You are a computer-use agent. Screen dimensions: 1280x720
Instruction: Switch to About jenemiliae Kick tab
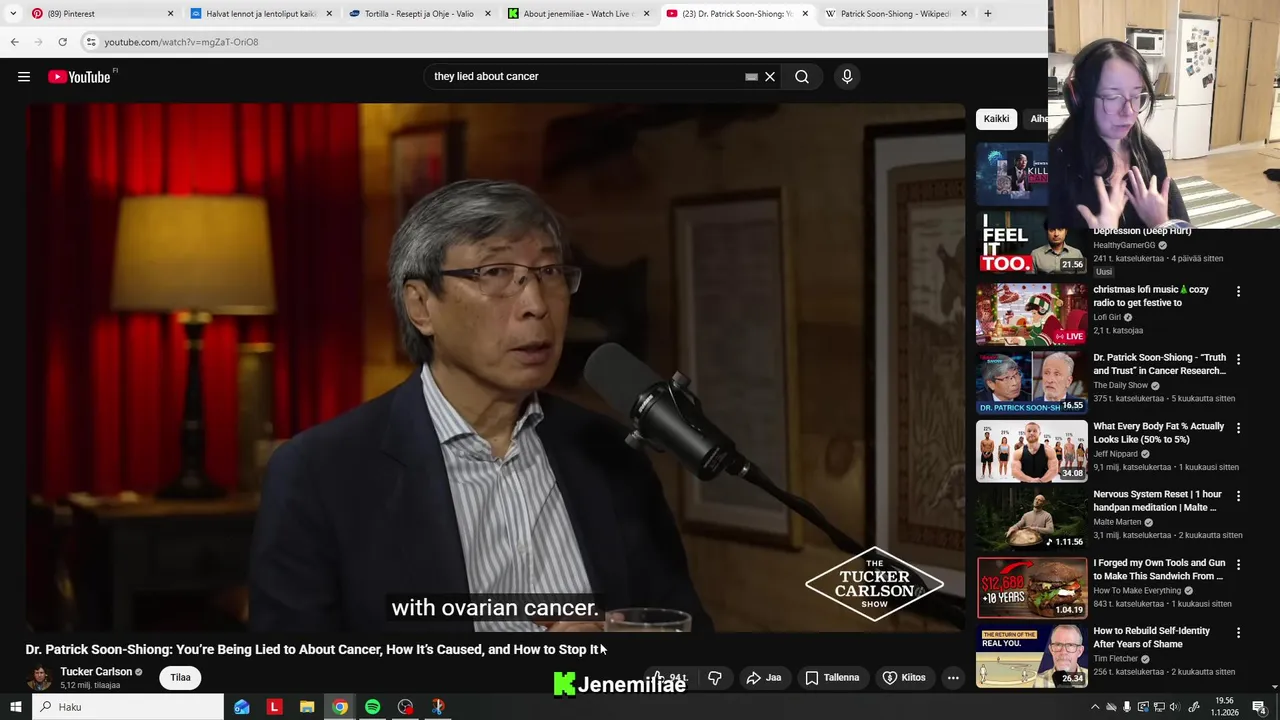coord(578,14)
